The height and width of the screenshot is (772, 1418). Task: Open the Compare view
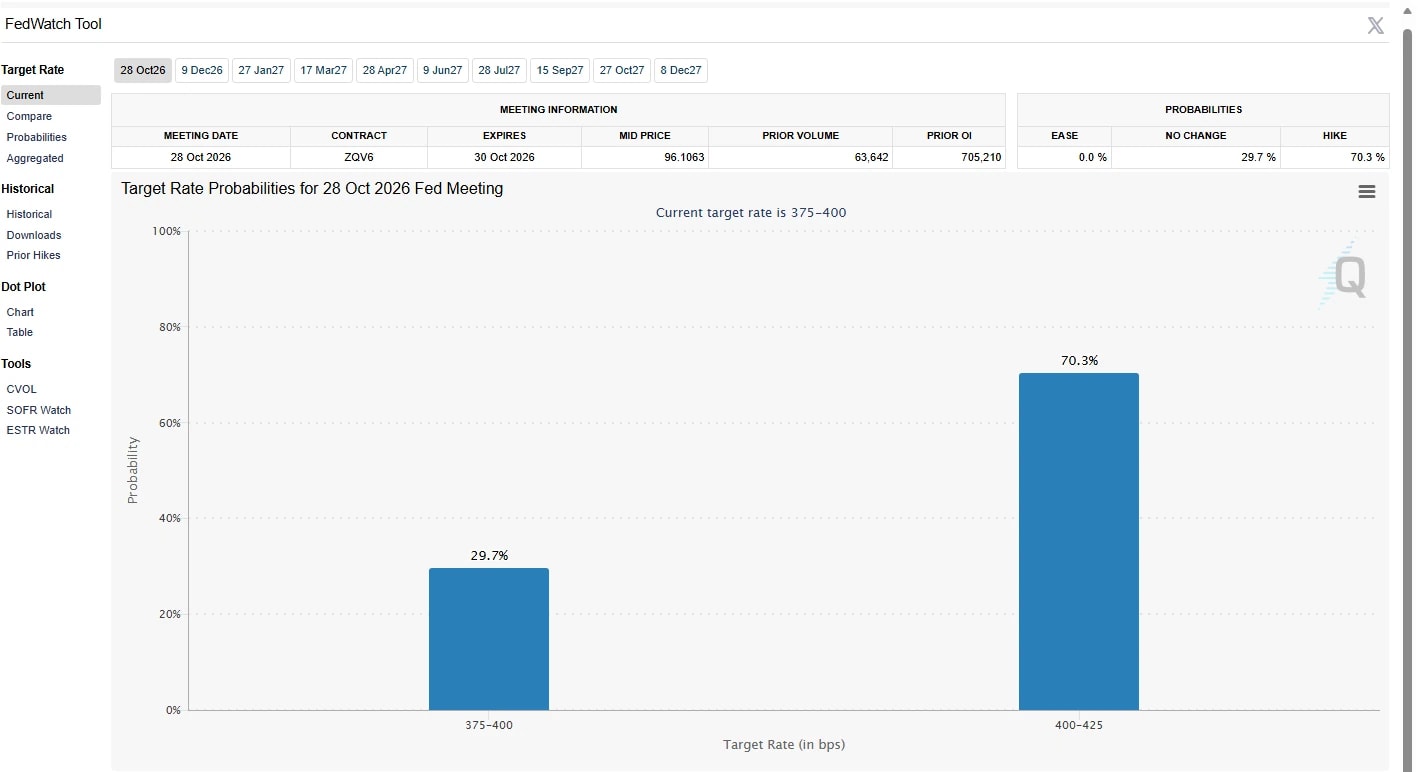[x=29, y=116]
